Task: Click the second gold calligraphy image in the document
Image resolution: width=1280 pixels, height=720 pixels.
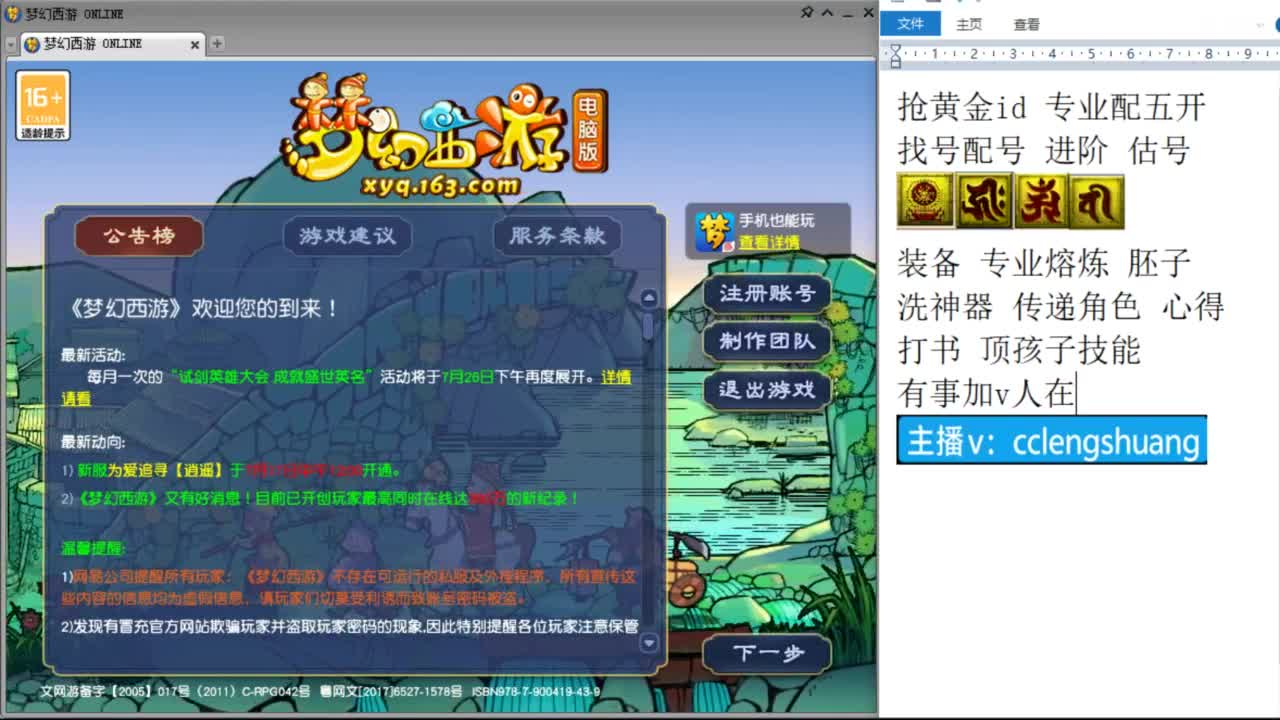Action: point(984,201)
